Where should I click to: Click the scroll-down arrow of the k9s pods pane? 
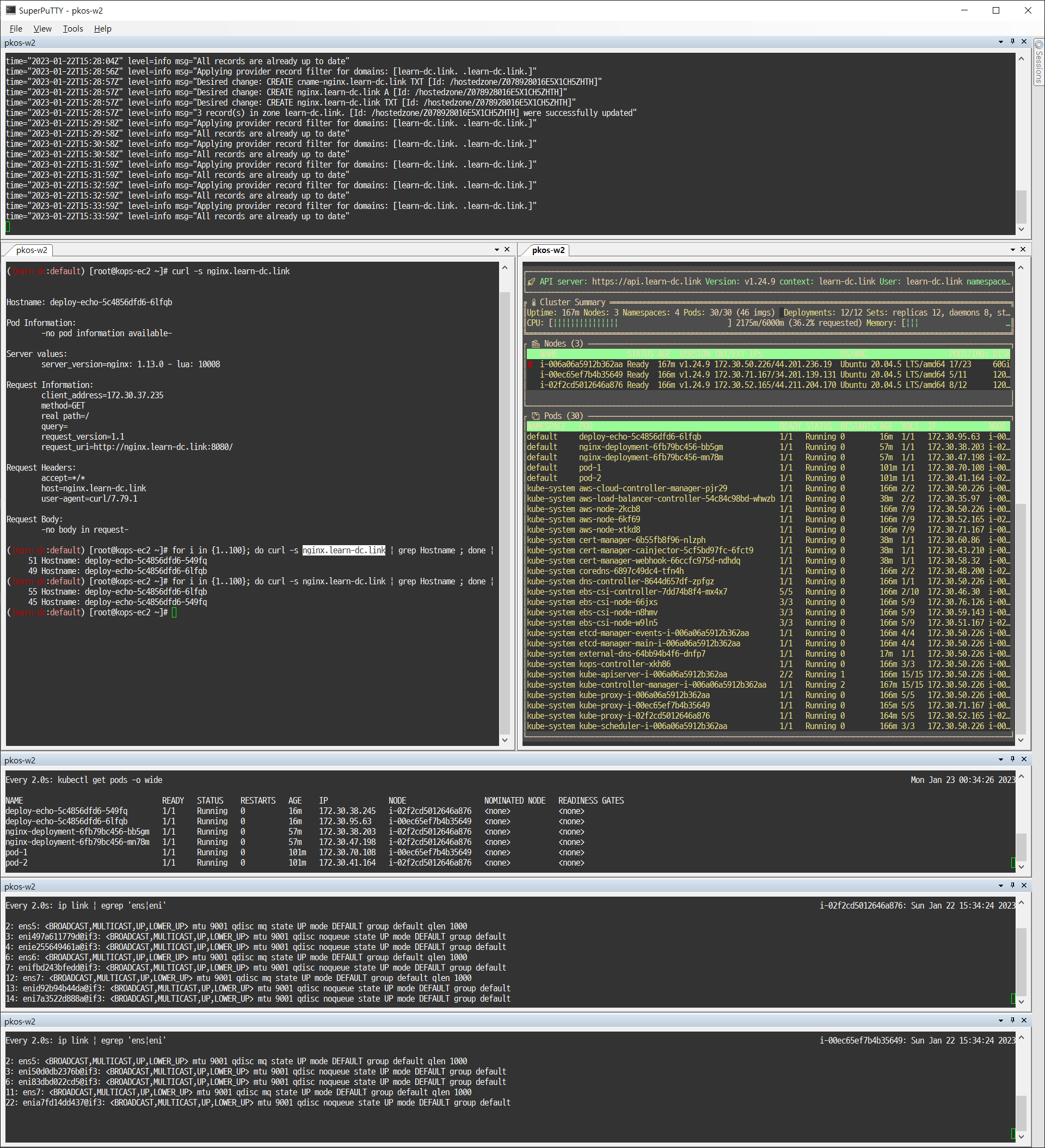(1022, 740)
